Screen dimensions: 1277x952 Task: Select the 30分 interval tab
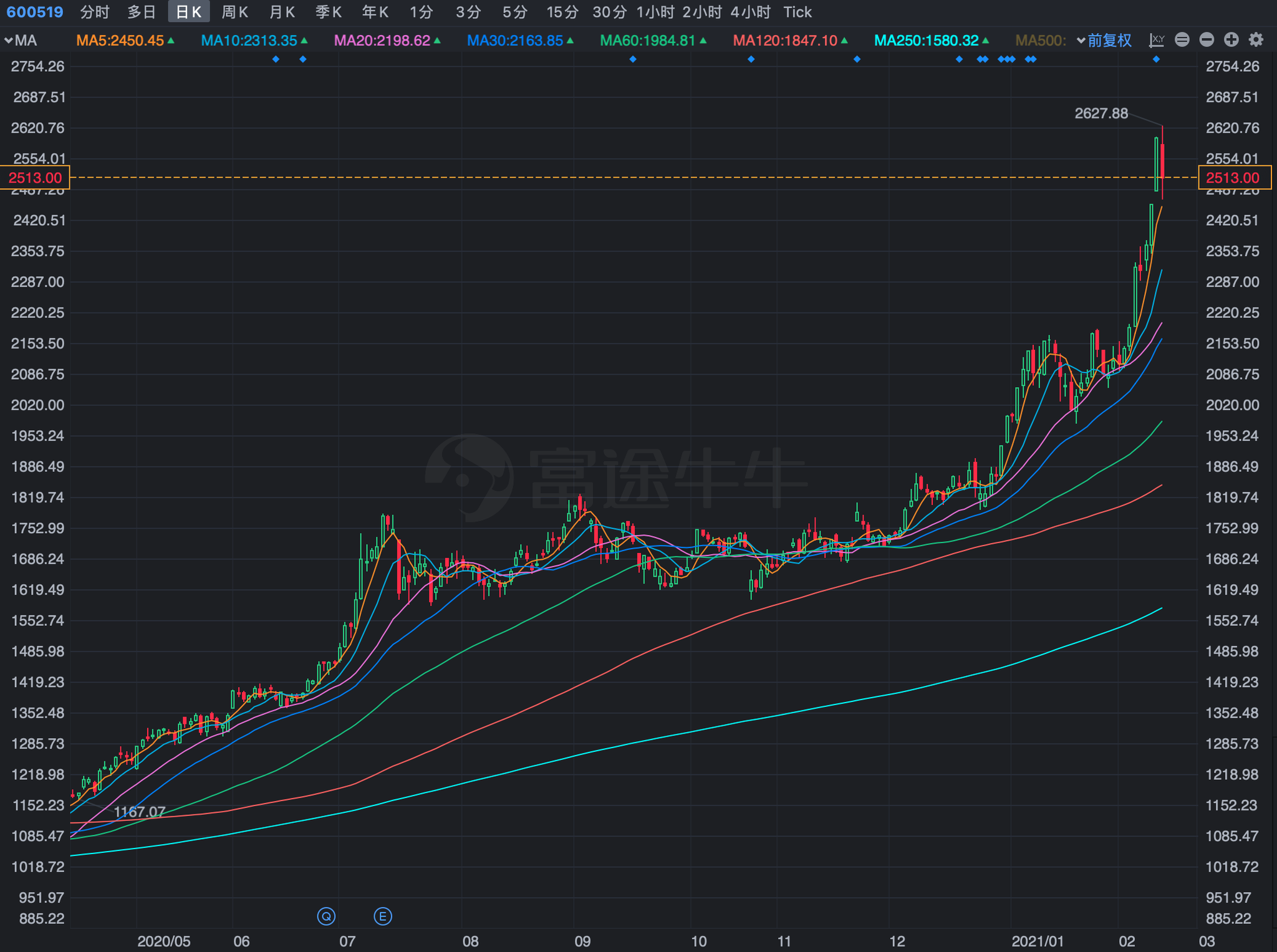coord(609,12)
